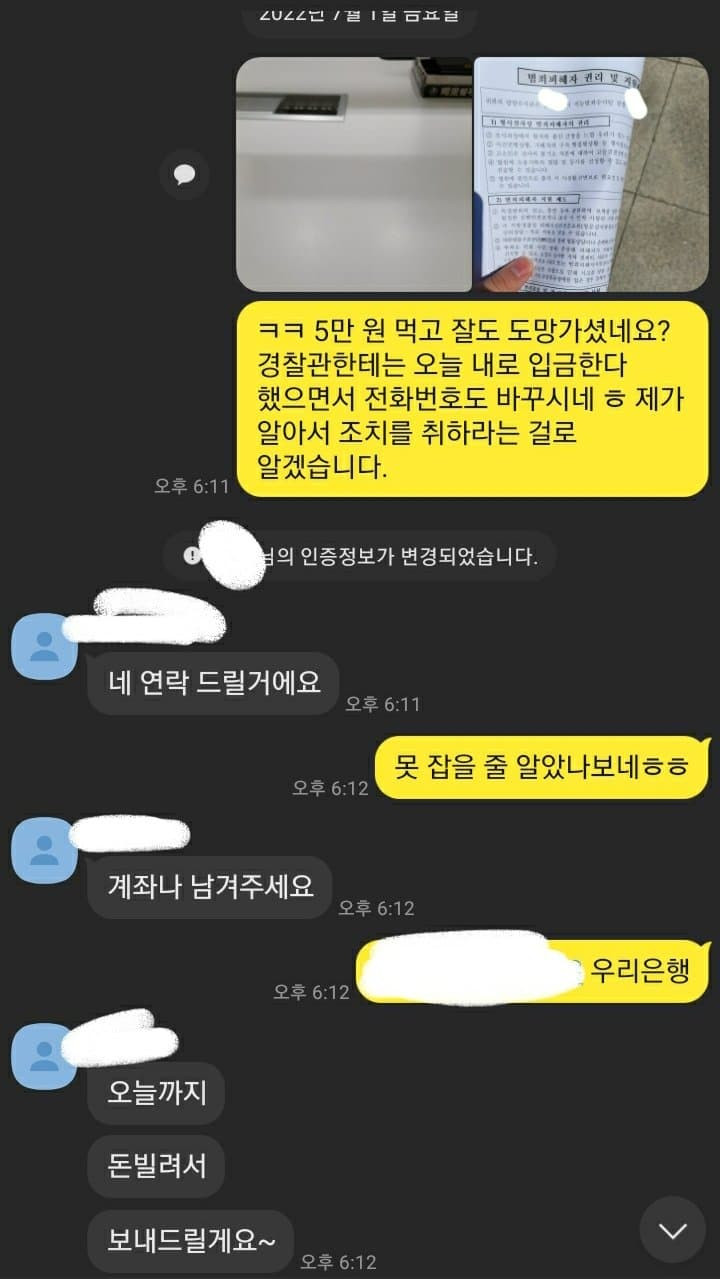
Task: Open the right document photo thumbnail
Action: (591, 174)
